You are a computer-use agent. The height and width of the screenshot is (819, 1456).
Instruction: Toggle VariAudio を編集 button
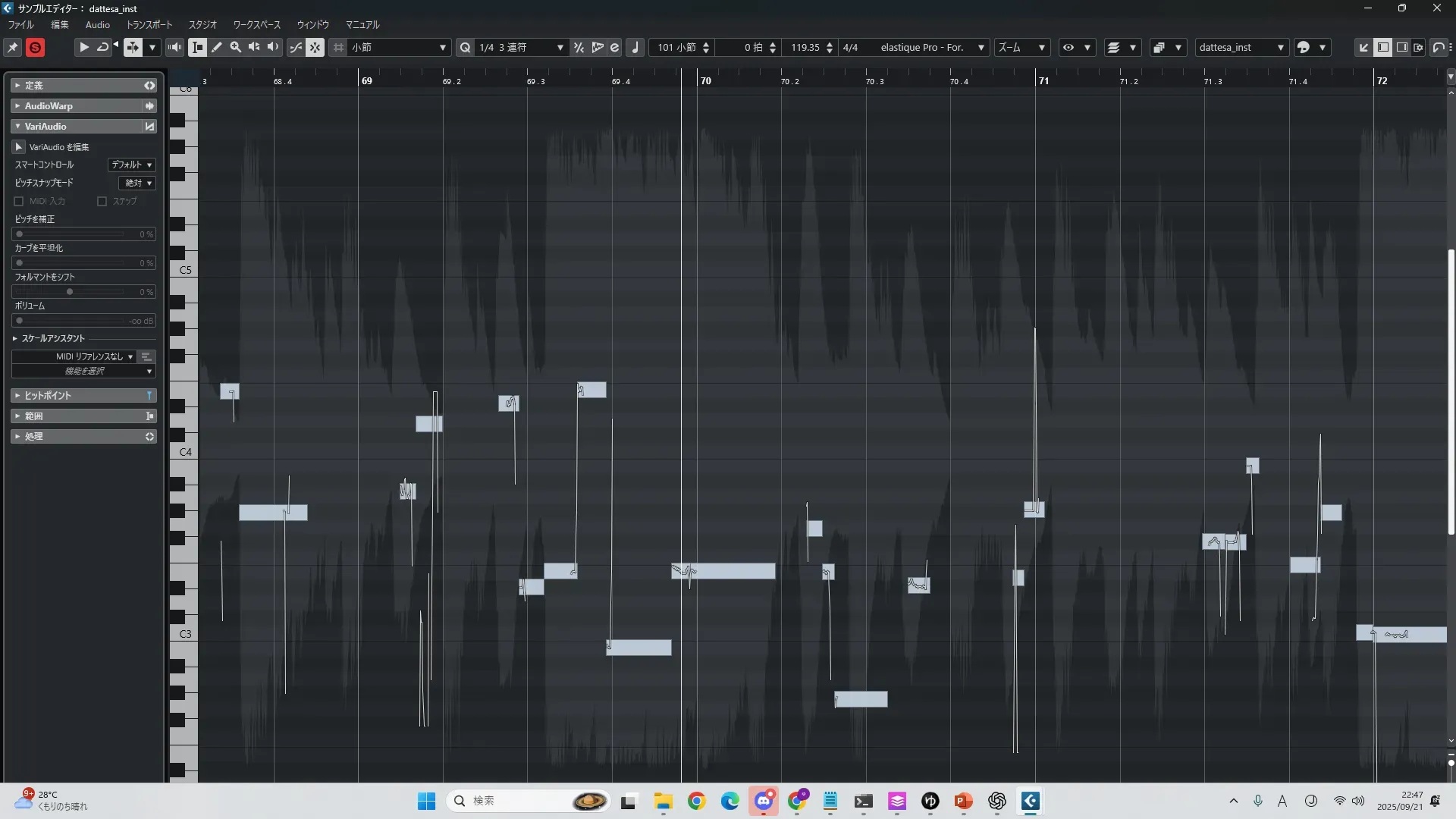click(19, 146)
